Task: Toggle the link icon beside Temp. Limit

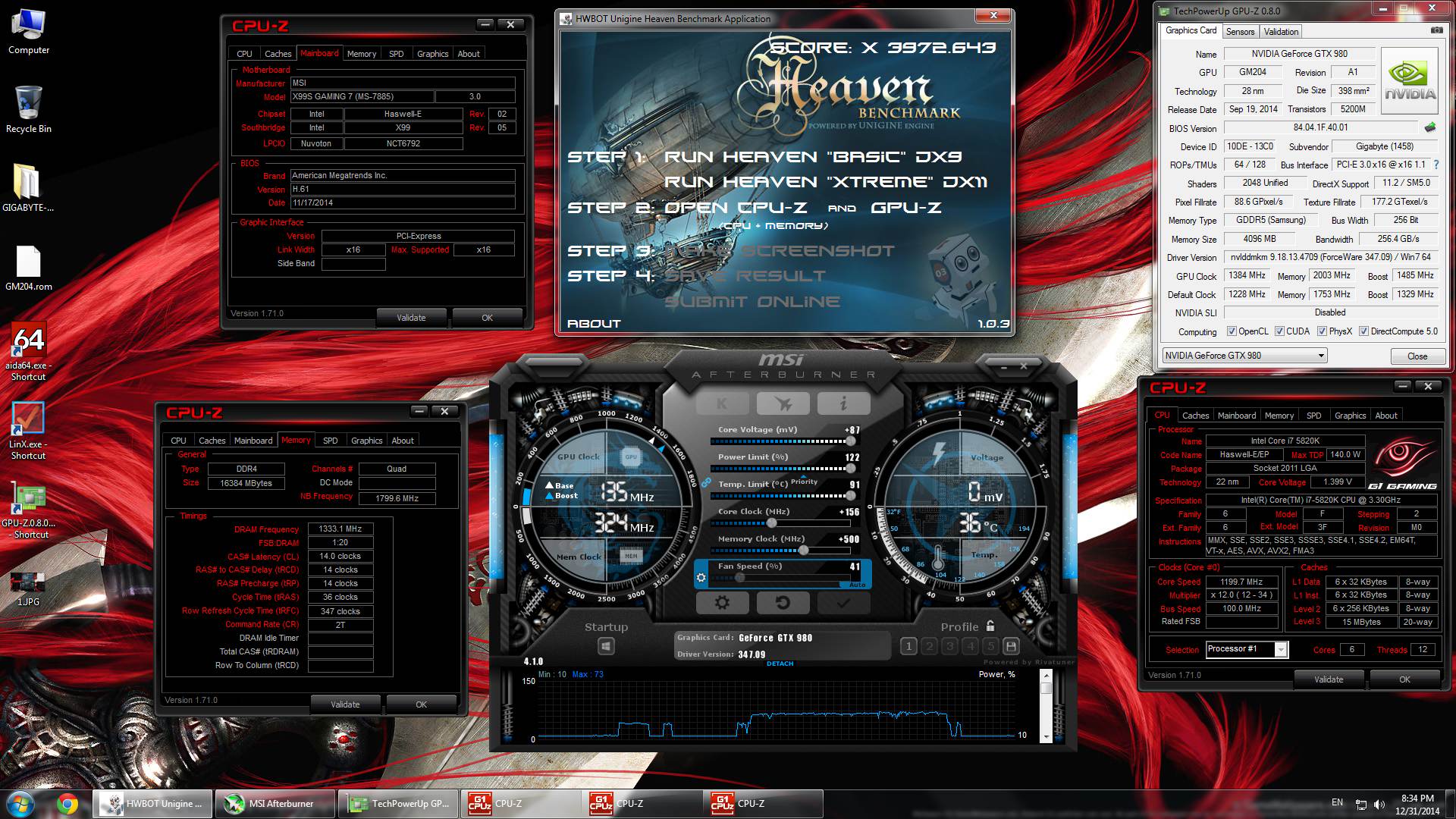Action: pyautogui.click(x=706, y=483)
